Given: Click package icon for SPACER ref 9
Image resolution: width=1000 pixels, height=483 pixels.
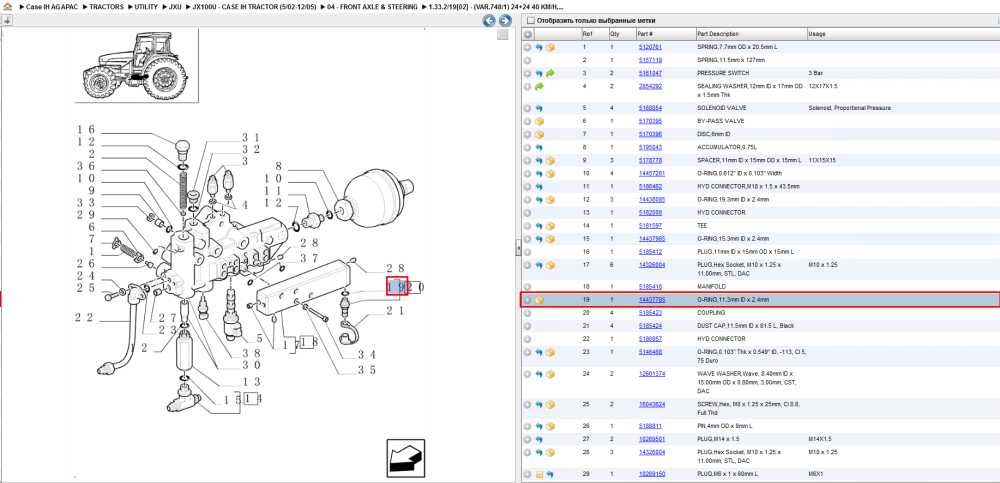Looking at the screenshot, I should click(550, 160).
